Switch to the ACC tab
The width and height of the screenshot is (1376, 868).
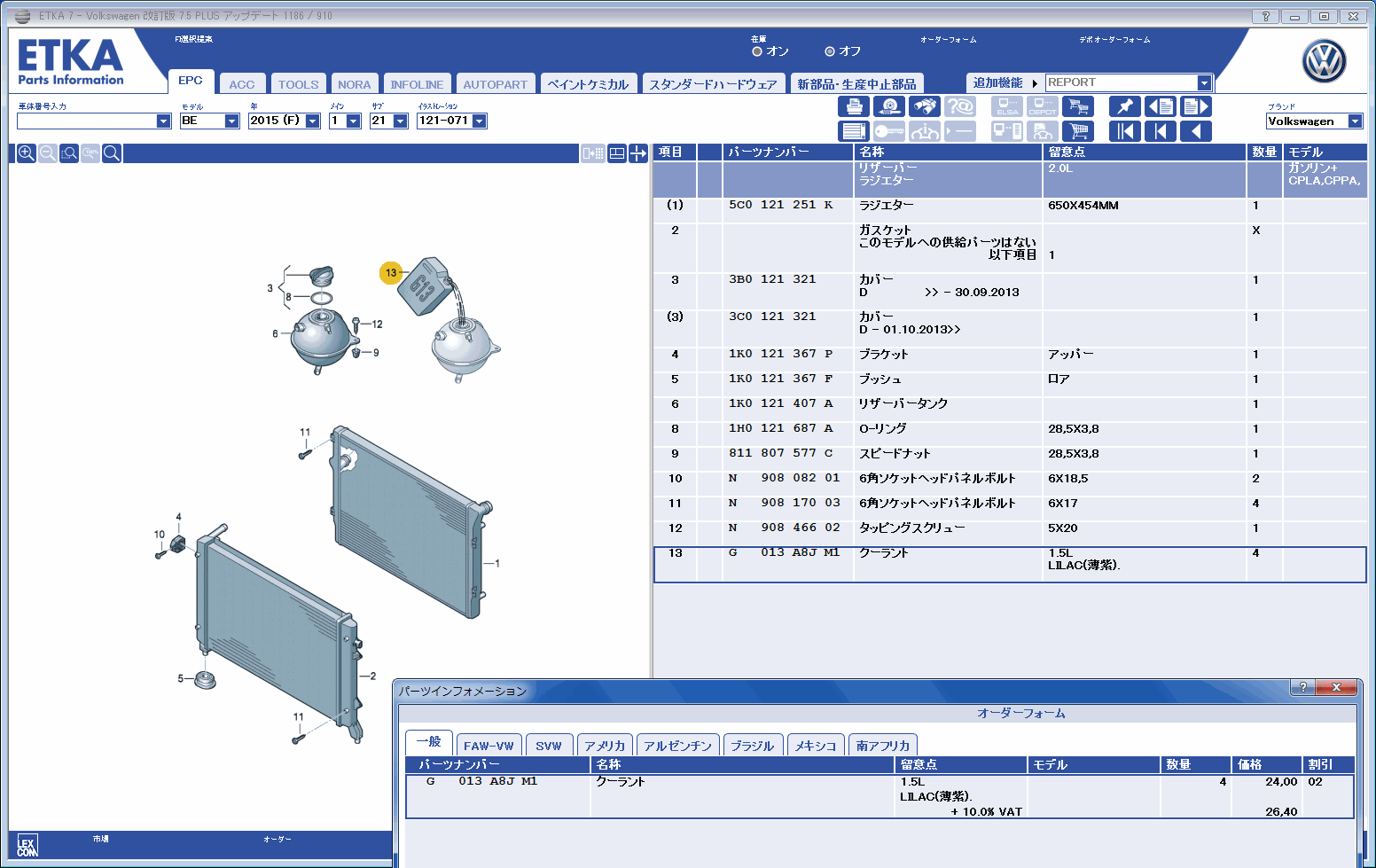[242, 84]
